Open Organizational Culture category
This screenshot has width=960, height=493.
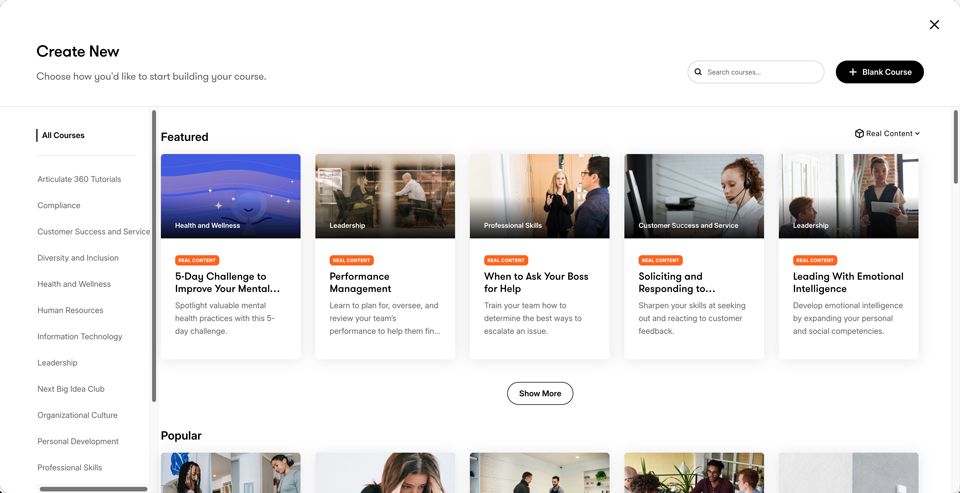tap(77, 415)
